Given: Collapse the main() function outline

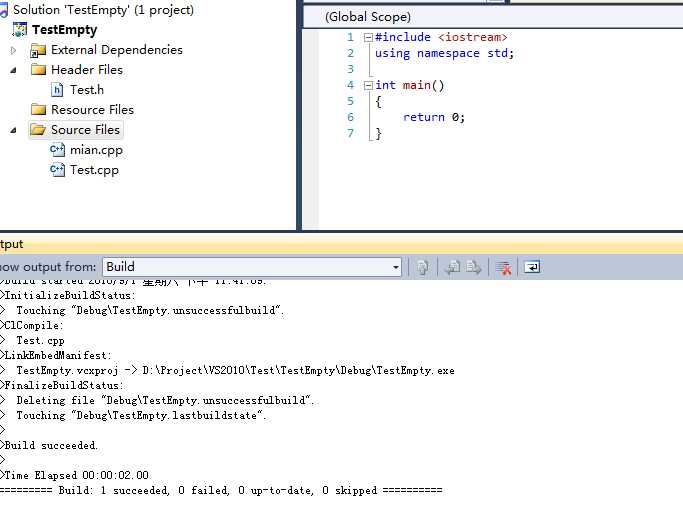Looking at the screenshot, I should point(368,85).
